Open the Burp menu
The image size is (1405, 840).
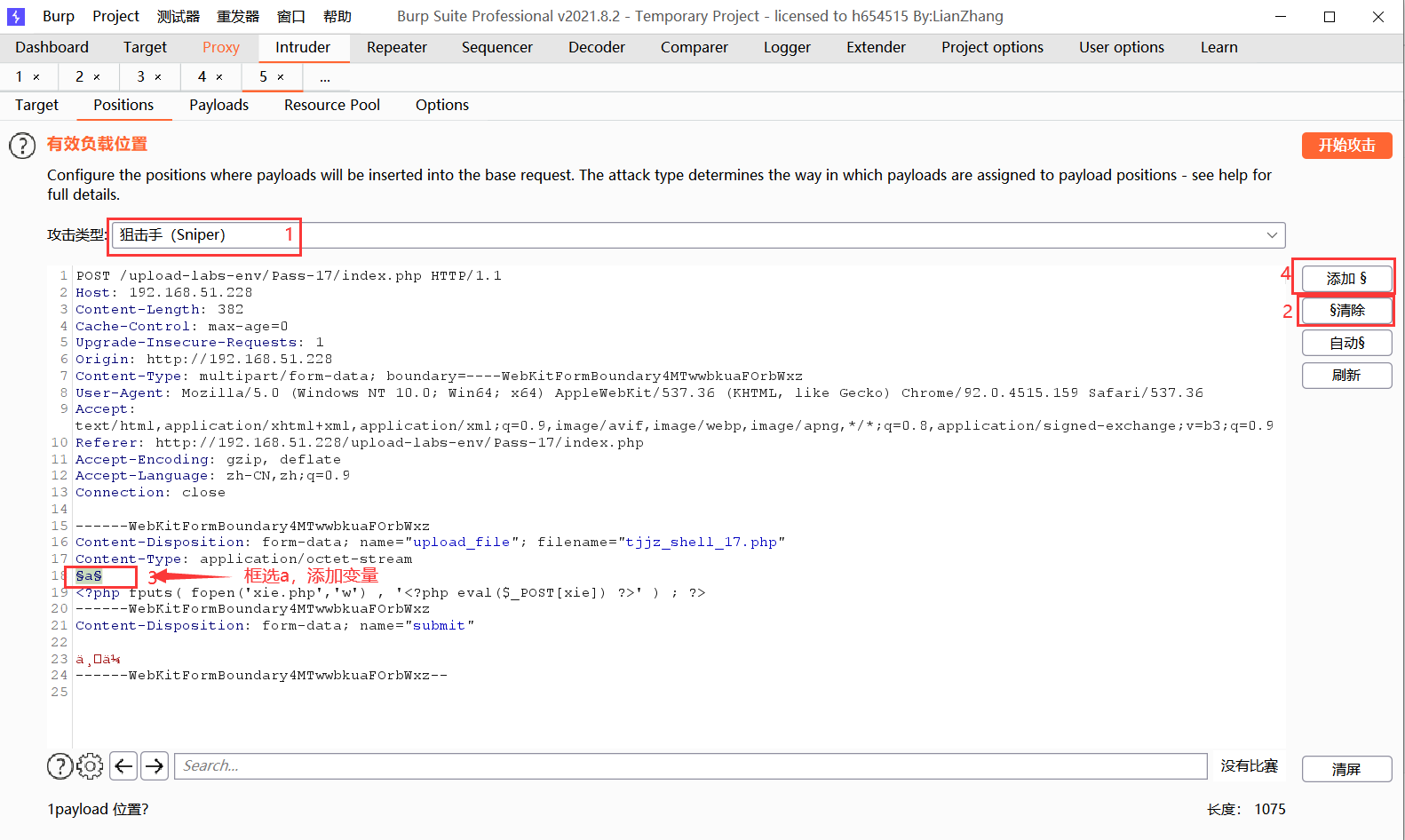point(59,16)
